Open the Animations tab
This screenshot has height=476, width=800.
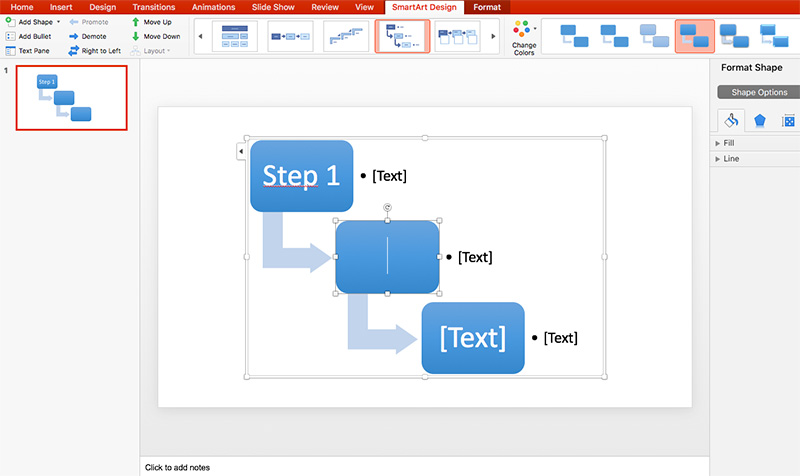(x=213, y=7)
